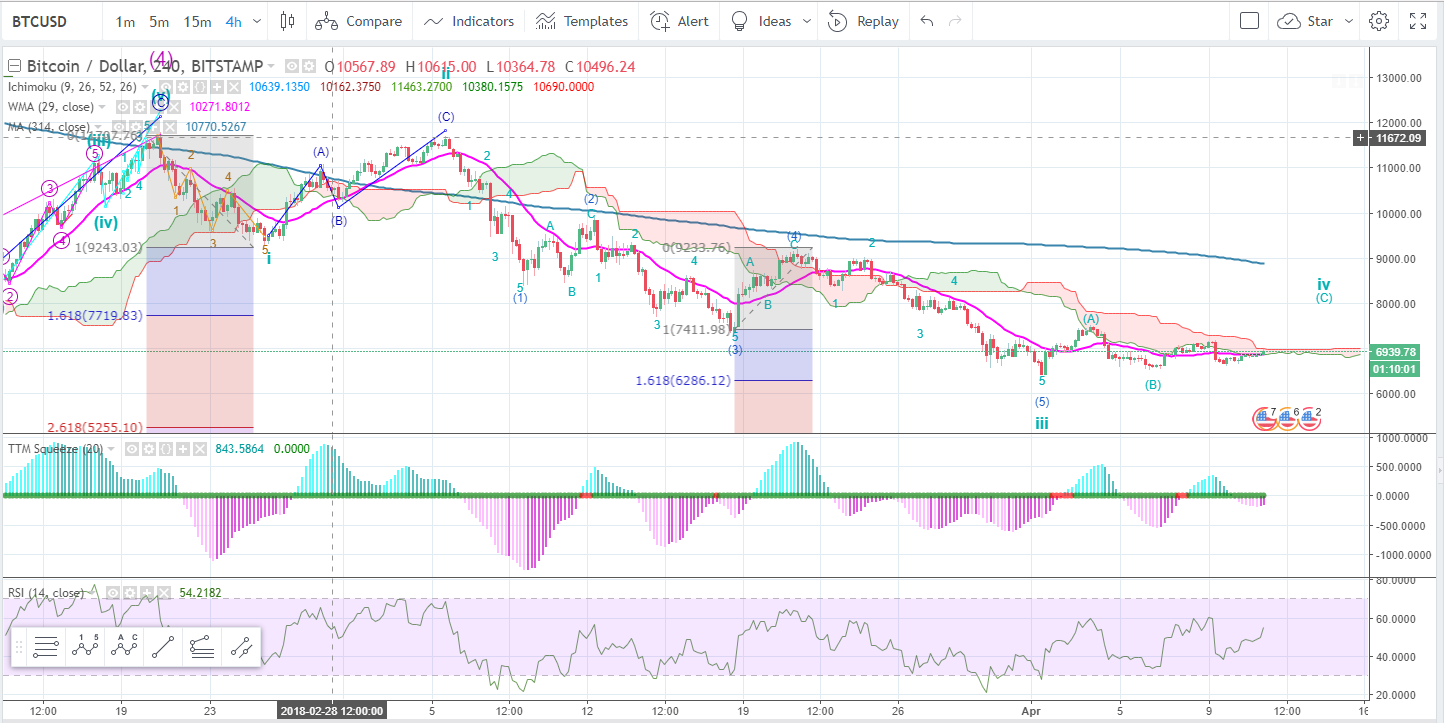Click the 2018-02-28 12:00:00 time label
Image resolution: width=1444 pixels, height=723 pixels.
332,710
